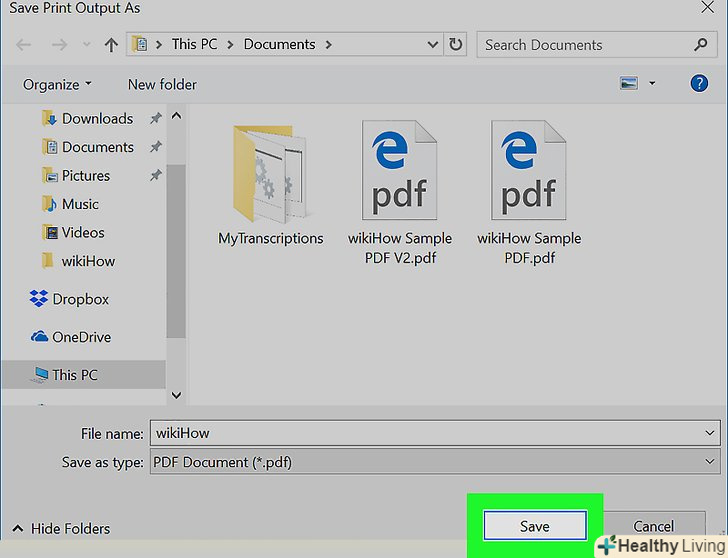728x558 pixels.
Task: Click the Forward navigation arrow
Action: [59, 45]
